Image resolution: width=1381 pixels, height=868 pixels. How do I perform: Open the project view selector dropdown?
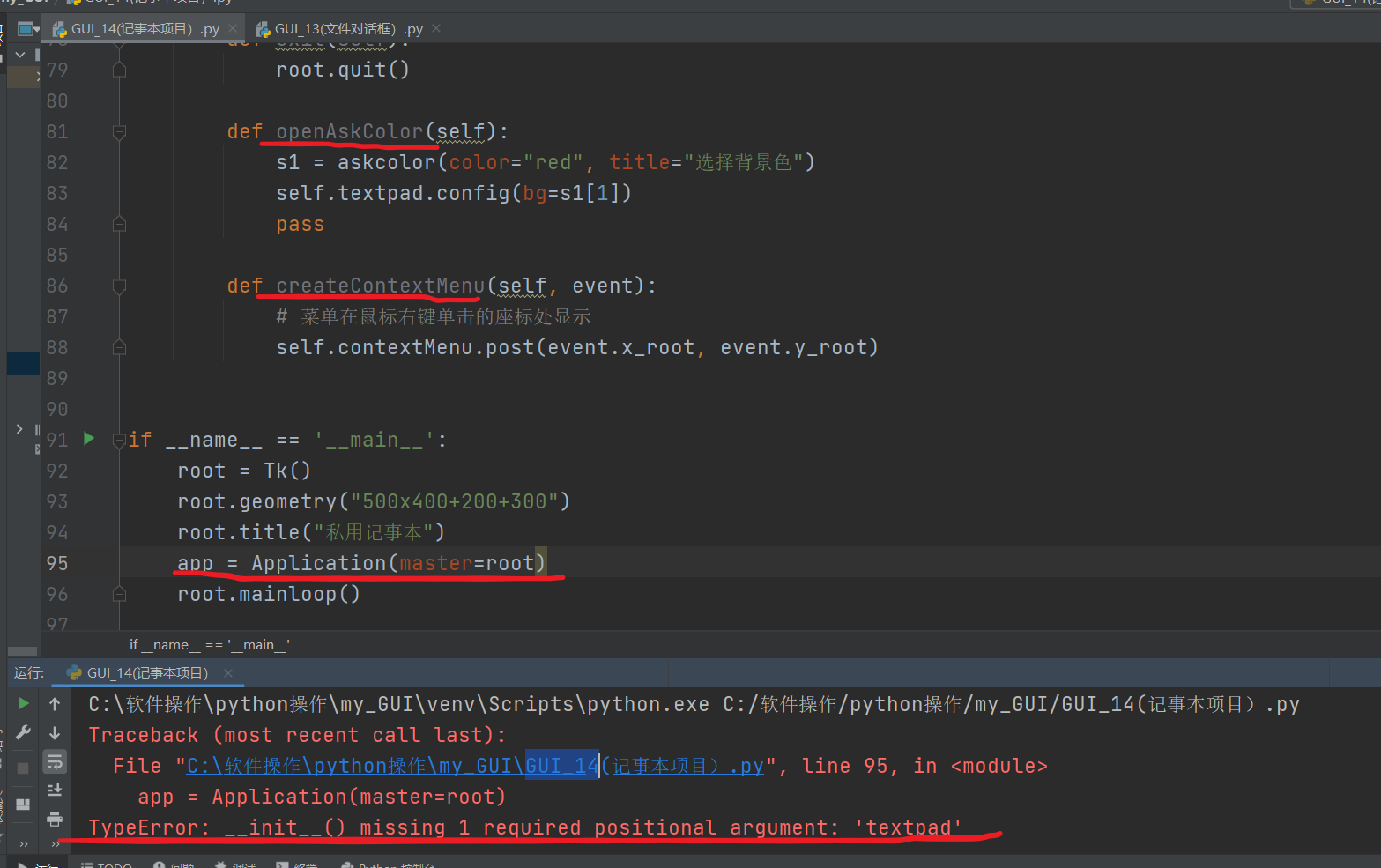click(29, 29)
